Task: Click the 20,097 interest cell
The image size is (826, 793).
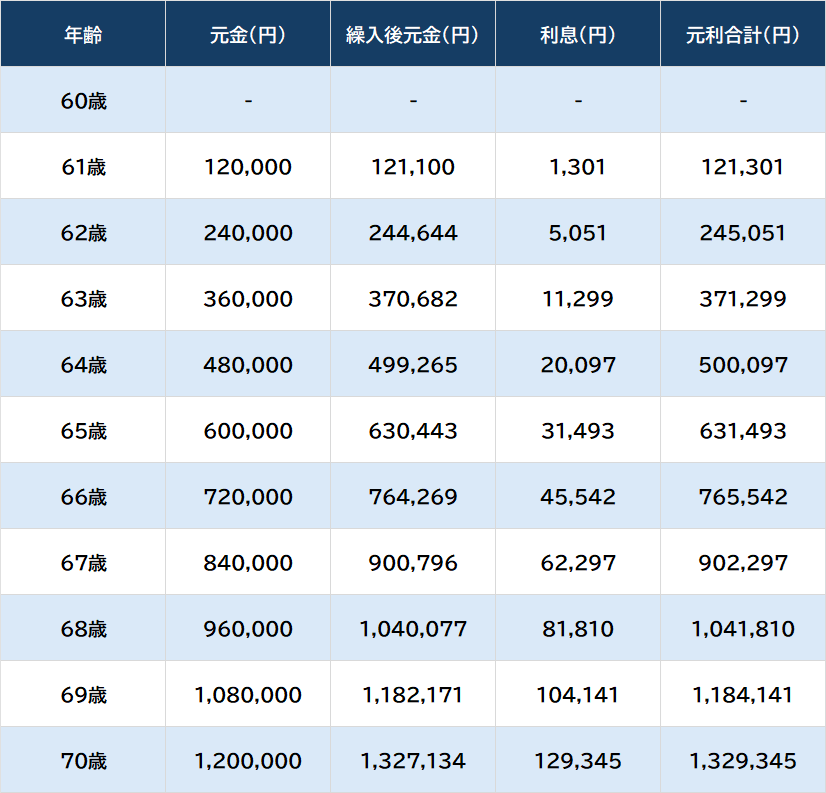Action: [x=578, y=365]
